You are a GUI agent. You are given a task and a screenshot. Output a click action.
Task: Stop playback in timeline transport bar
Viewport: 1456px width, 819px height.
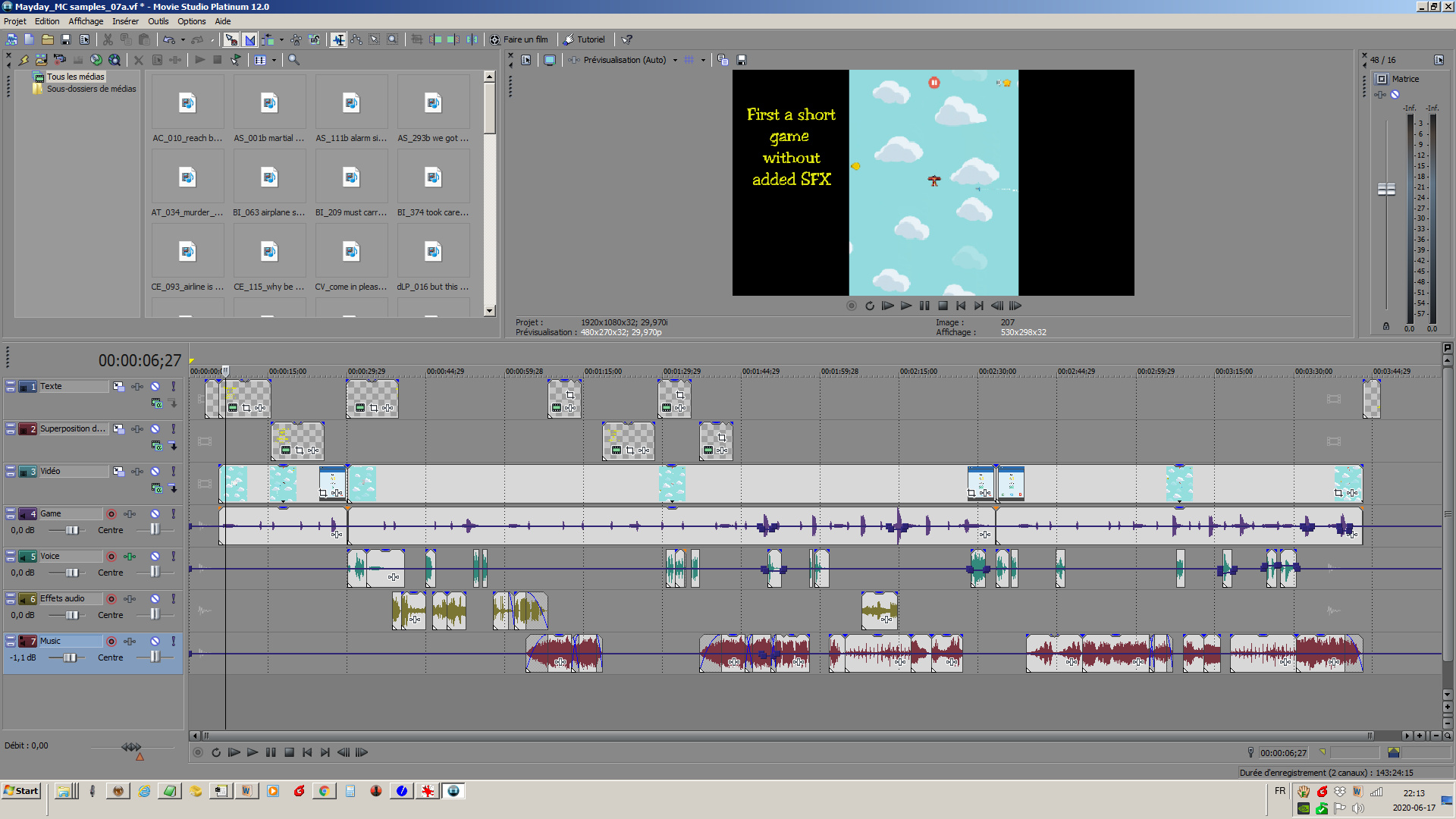coord(289,753)
